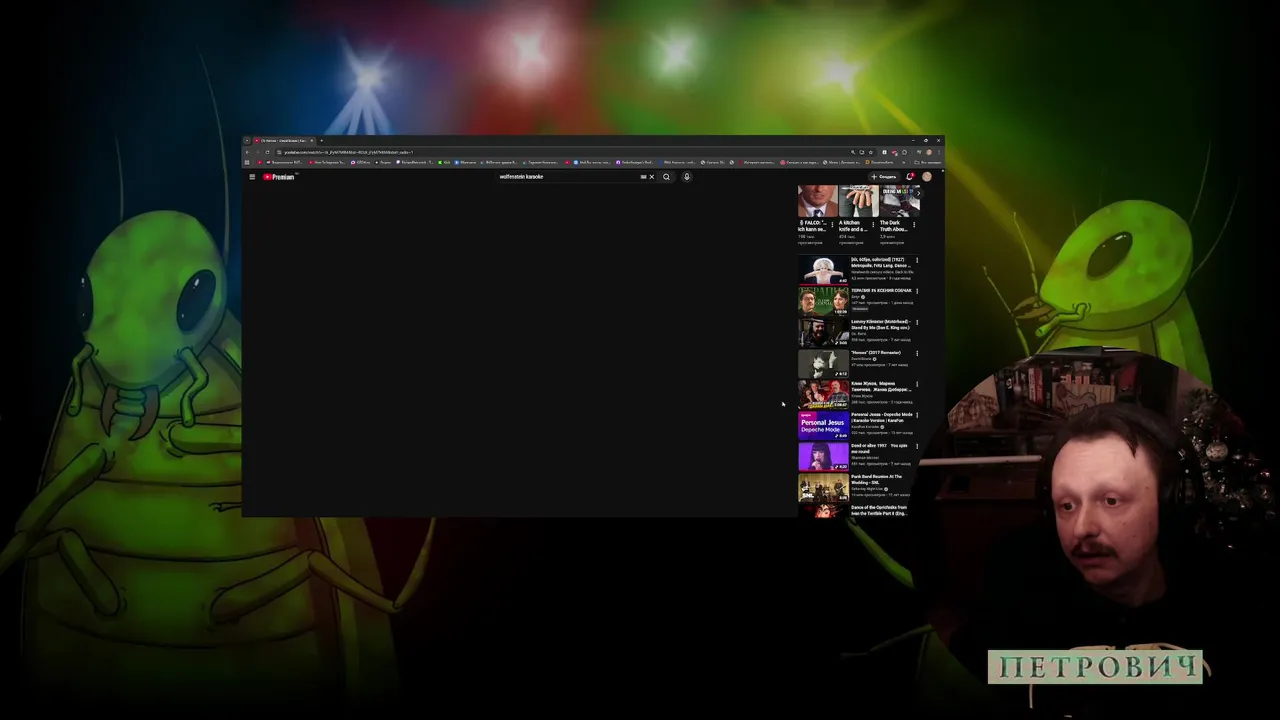Click the "Heroes" video thumbnail
Image resolution: width=1280 pixels, height=720 pixels.
(x=823, y=363)
